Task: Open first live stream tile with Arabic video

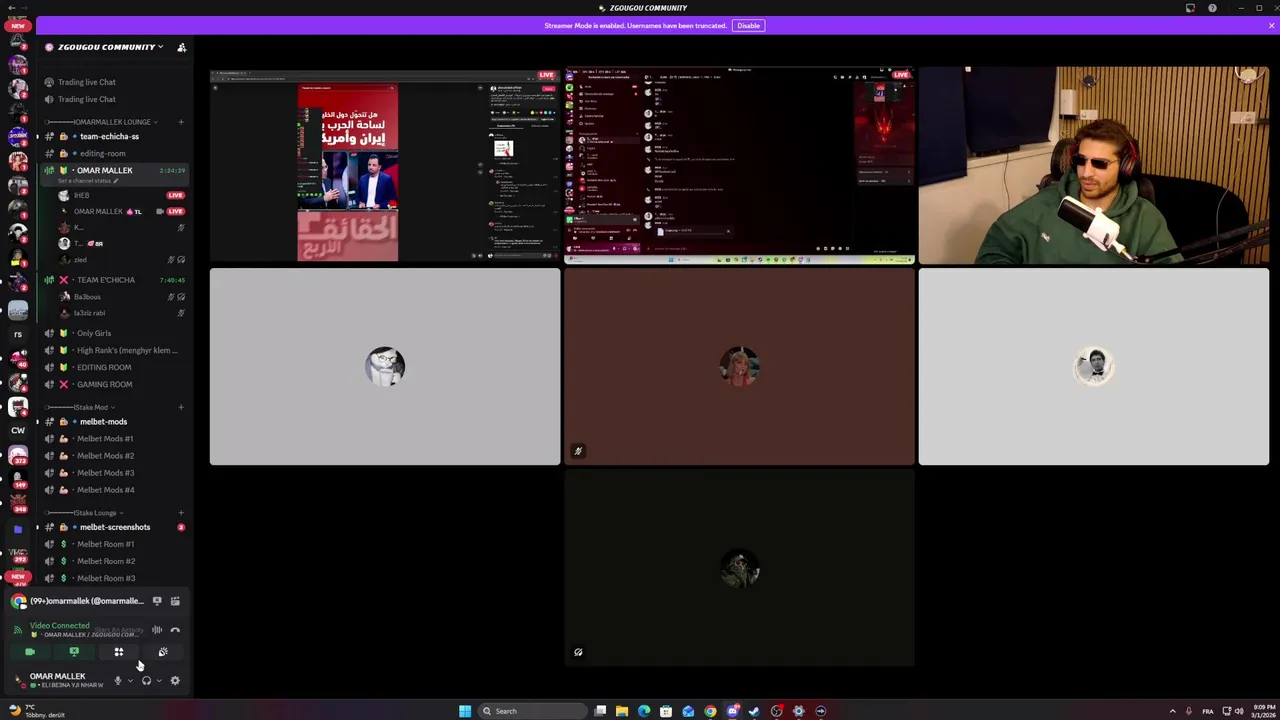Action: (385, 166)
